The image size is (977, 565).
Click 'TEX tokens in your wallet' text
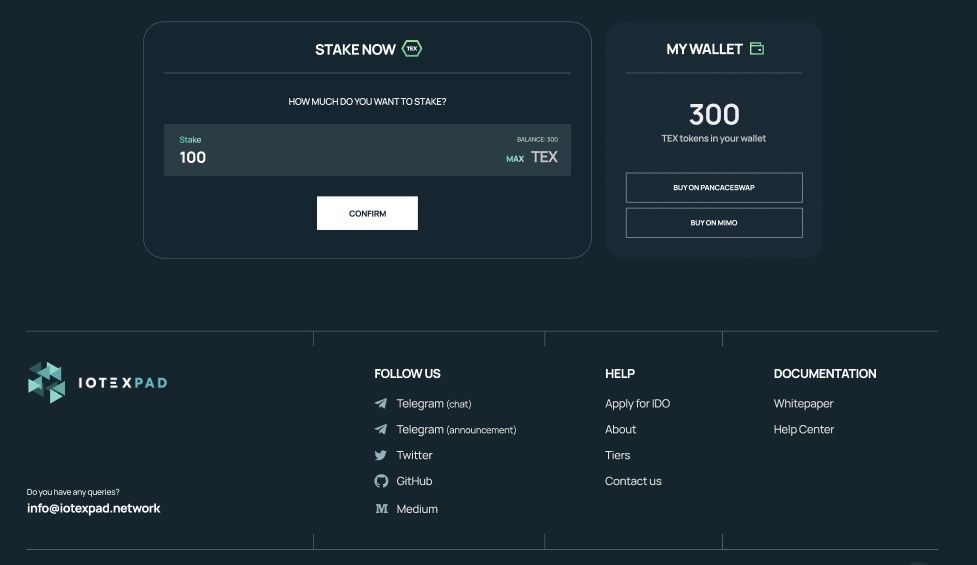tap(714, 138)
